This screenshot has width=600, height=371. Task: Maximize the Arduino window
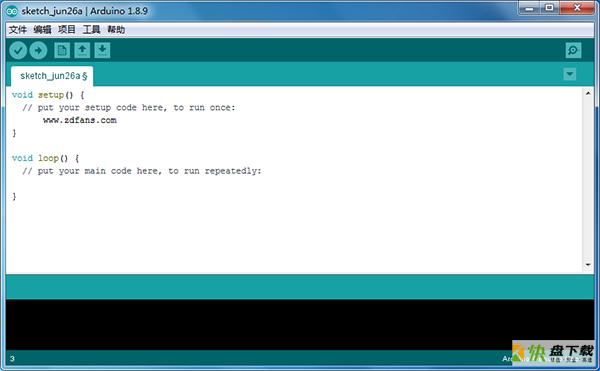coord(549,8)
